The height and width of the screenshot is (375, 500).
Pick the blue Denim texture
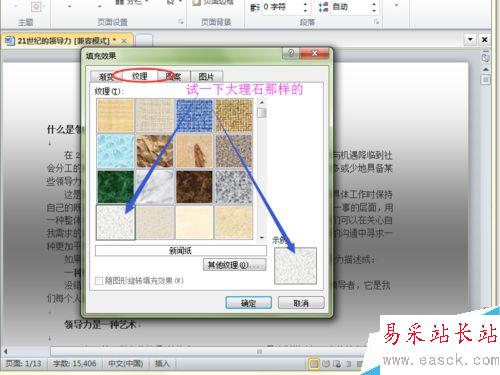pyautogui.click(x=194, y=115)
